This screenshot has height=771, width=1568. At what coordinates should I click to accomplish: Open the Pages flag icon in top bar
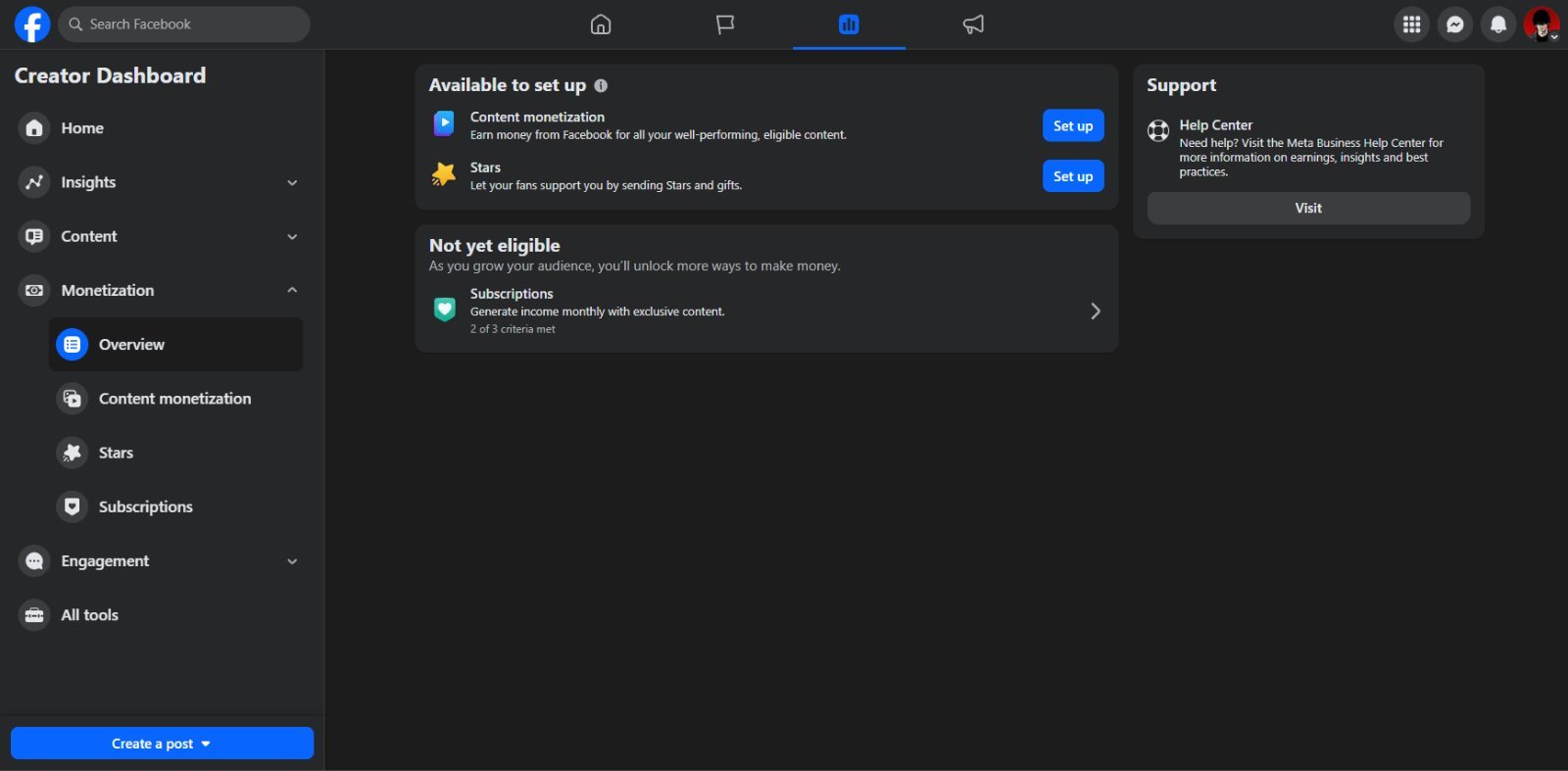click(x=725, y=24)
